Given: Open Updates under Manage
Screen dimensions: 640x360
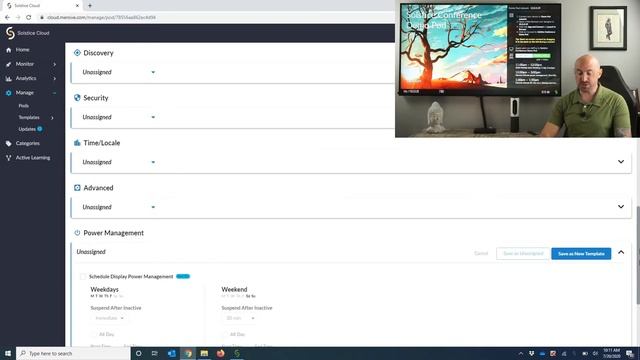Looking at the screenshot, I should point(27,129).
